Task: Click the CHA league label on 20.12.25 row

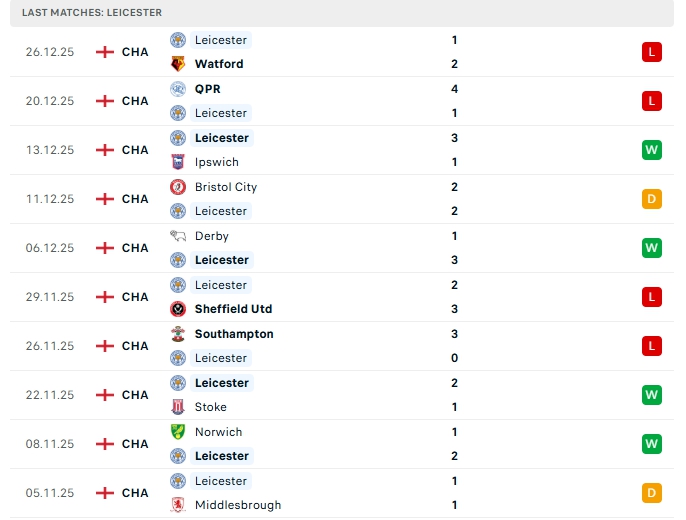Action: point(135,101)
